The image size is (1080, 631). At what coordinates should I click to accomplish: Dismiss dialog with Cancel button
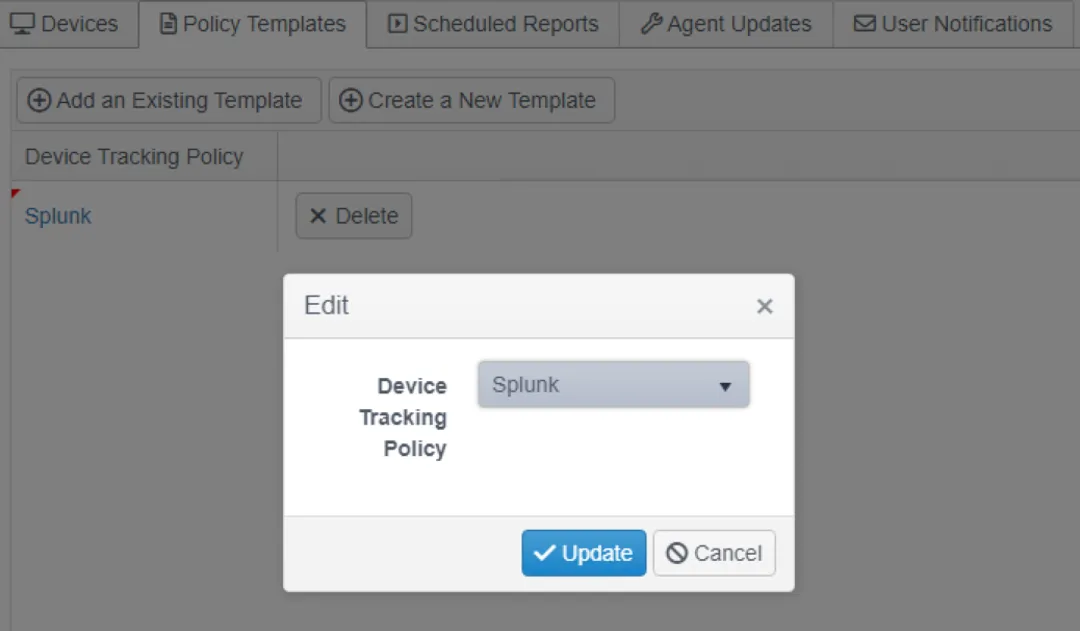714,552
